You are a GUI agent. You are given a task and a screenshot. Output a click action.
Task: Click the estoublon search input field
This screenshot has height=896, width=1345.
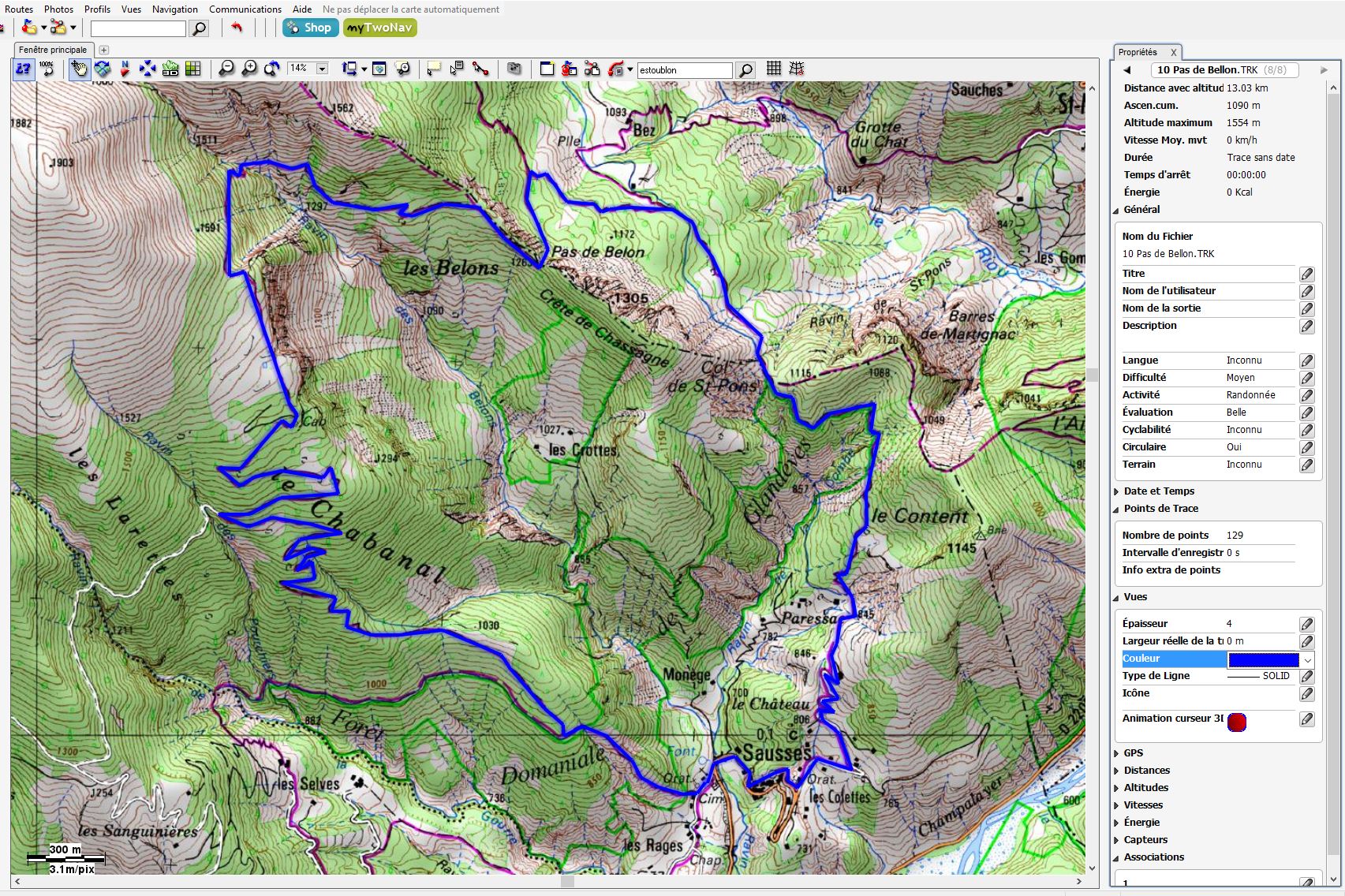[684, 70]
